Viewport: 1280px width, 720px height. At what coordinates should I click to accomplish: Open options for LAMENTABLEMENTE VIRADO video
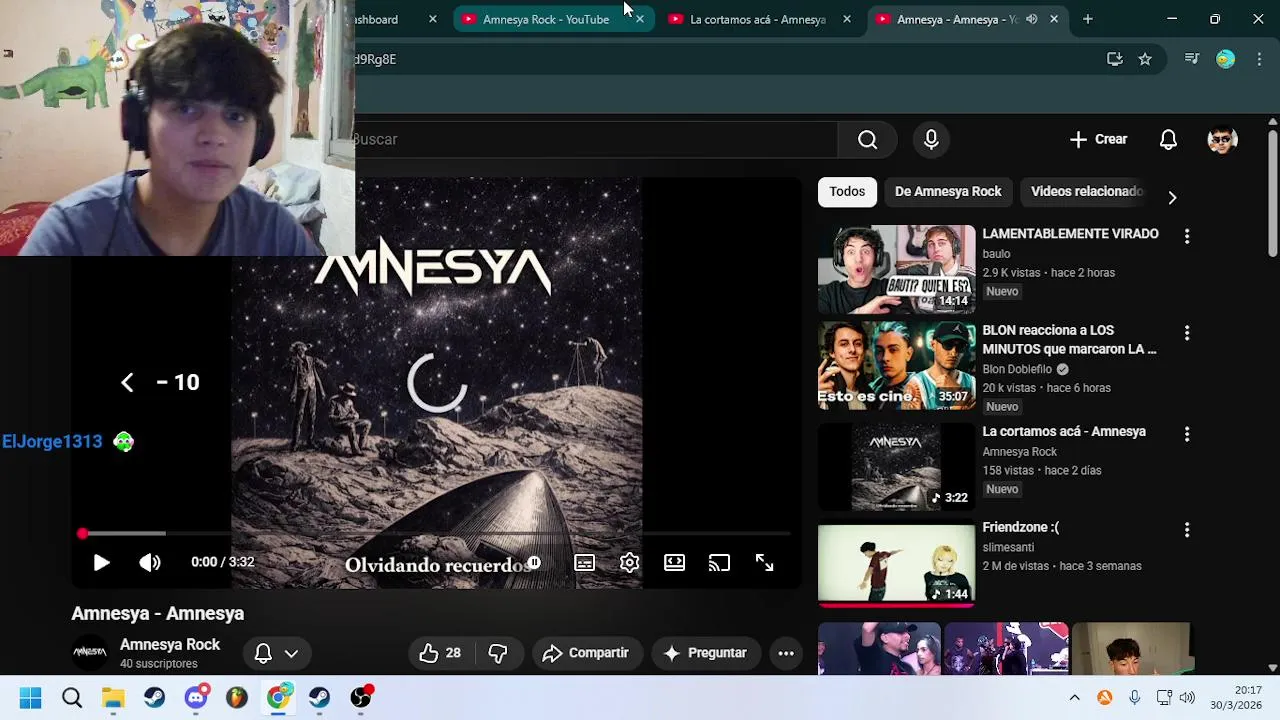(x=1187, y=237)
